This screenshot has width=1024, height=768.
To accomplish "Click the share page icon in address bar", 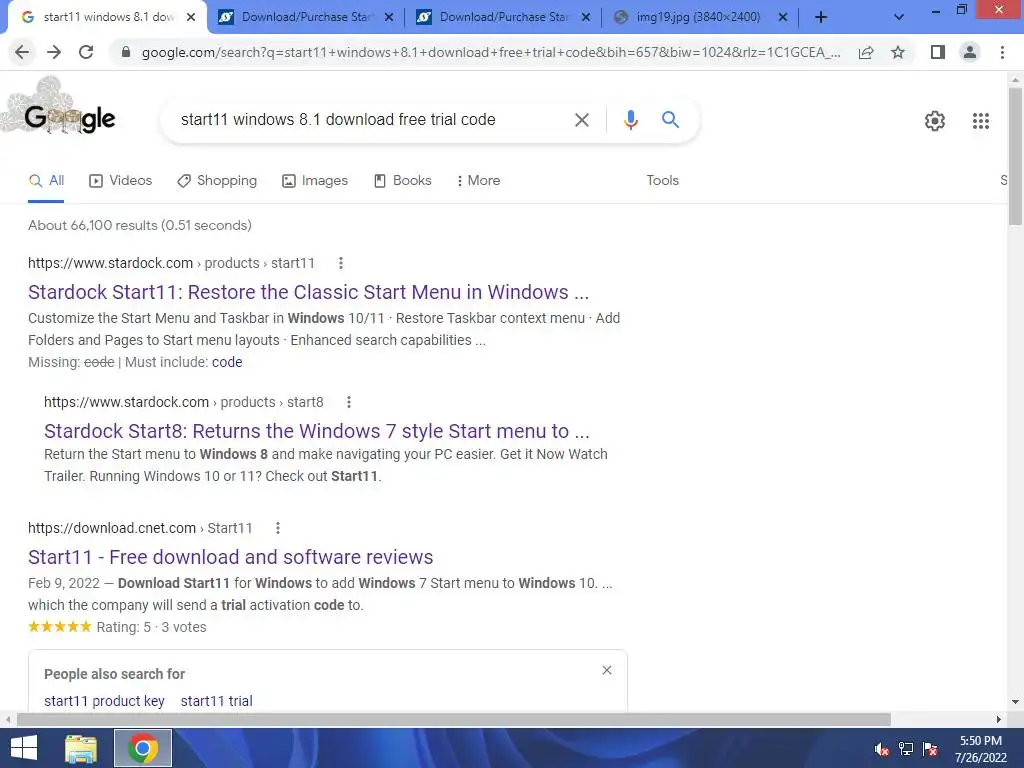I will 866,52.
